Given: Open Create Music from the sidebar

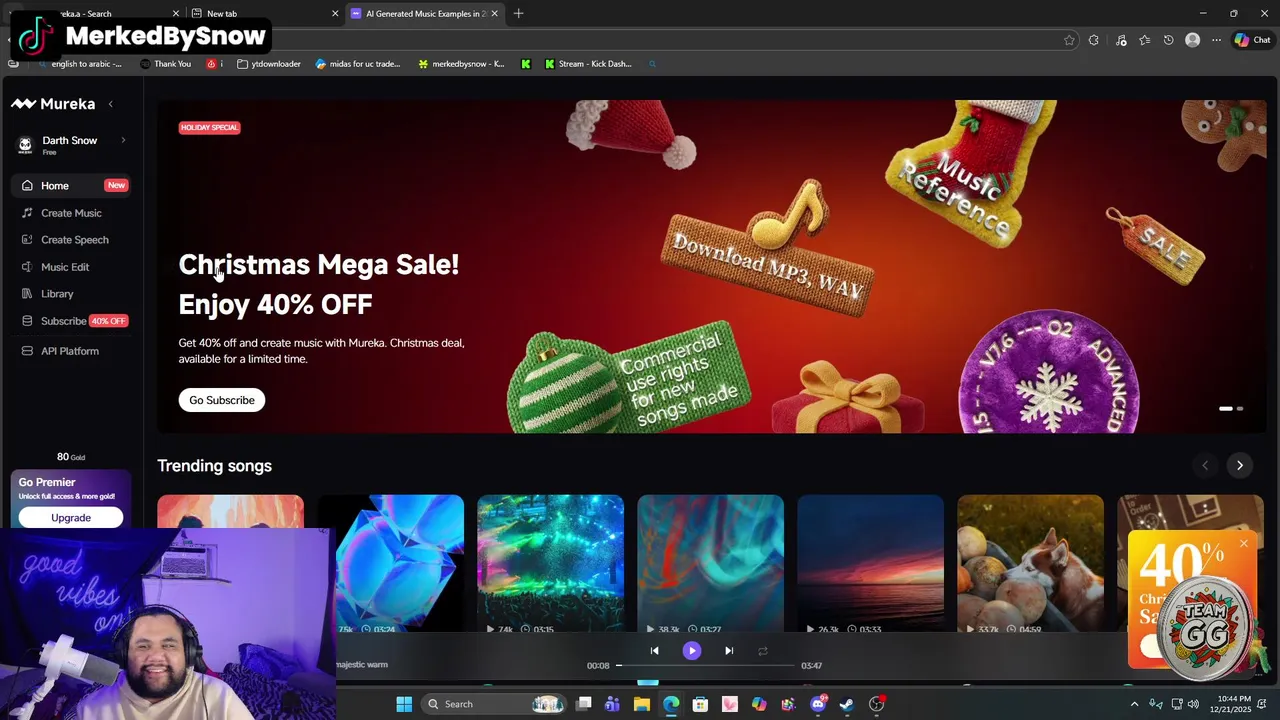Looking at the screenshot, I should [71, 213].
